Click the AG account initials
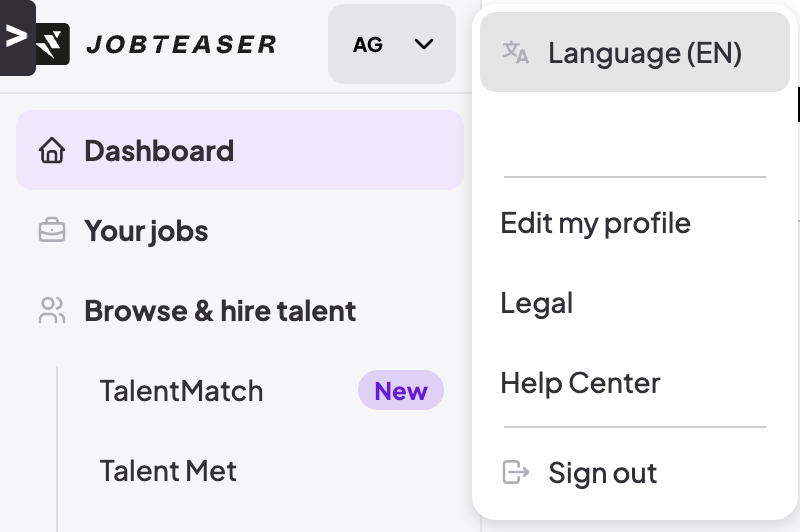This screenshot has width=800, height=532. coord(368,45)
